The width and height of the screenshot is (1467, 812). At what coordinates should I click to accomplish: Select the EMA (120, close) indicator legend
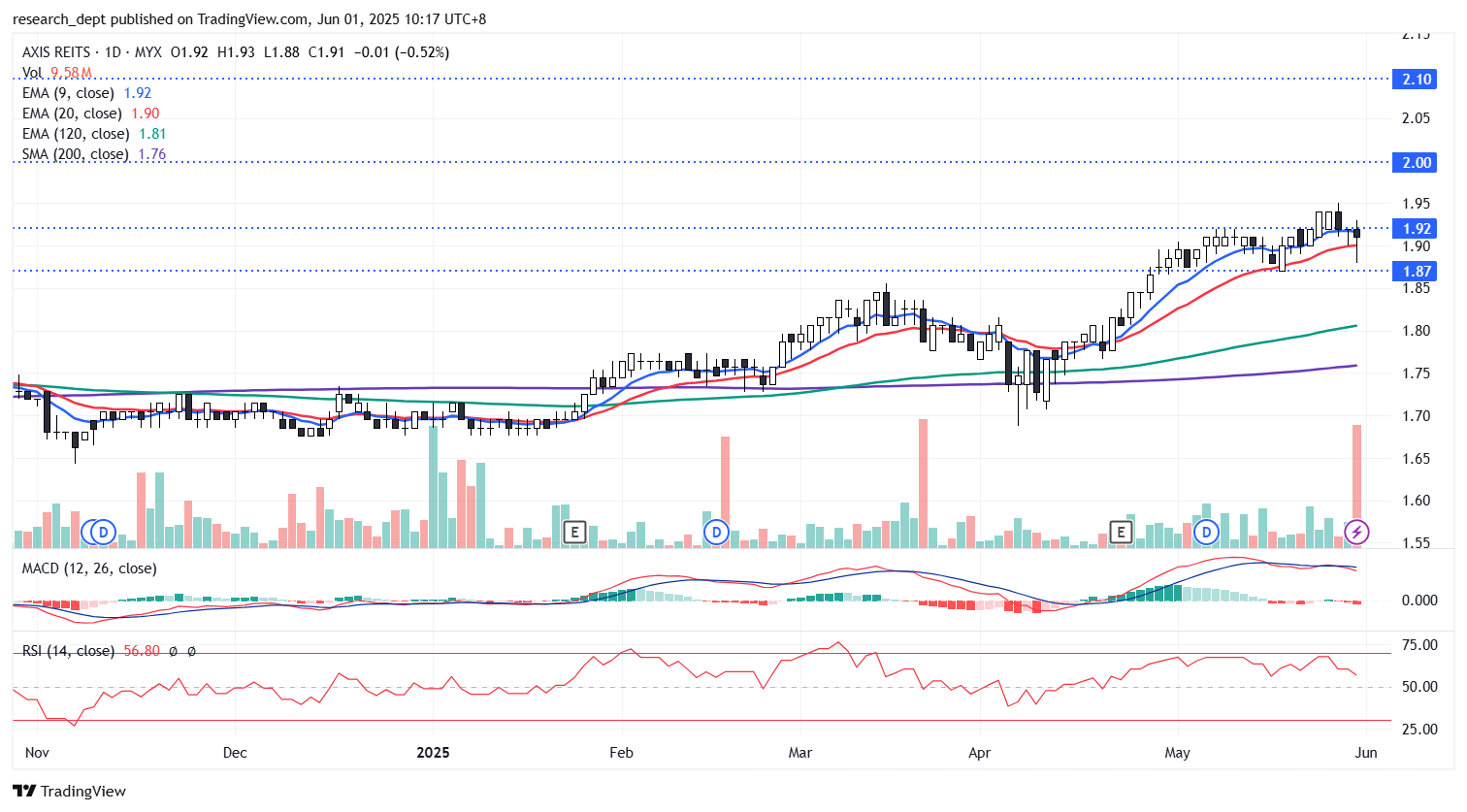click(x=94, y=134)
